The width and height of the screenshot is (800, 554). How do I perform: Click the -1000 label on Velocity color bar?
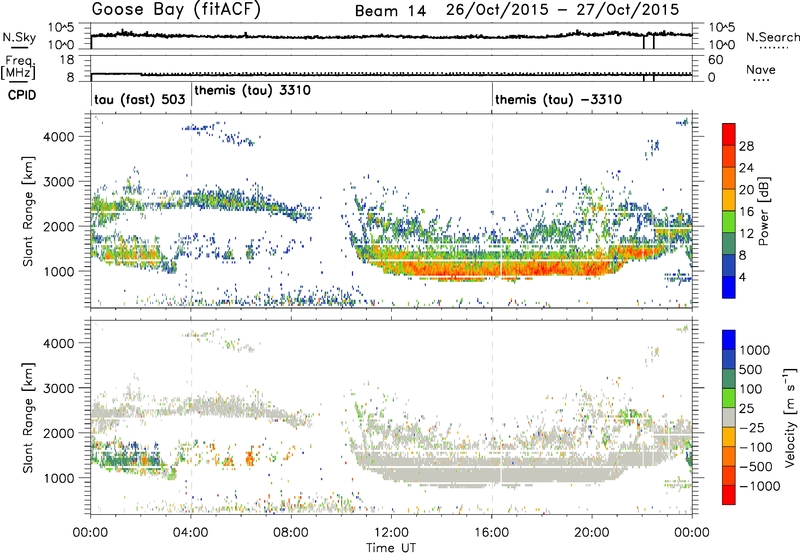click(x=759, y=486)
